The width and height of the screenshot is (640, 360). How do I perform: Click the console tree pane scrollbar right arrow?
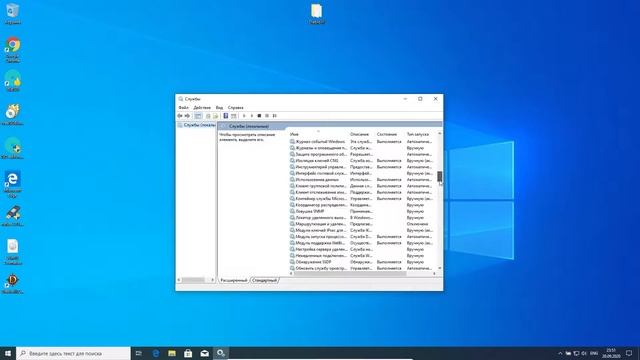(x=213, y=280)
